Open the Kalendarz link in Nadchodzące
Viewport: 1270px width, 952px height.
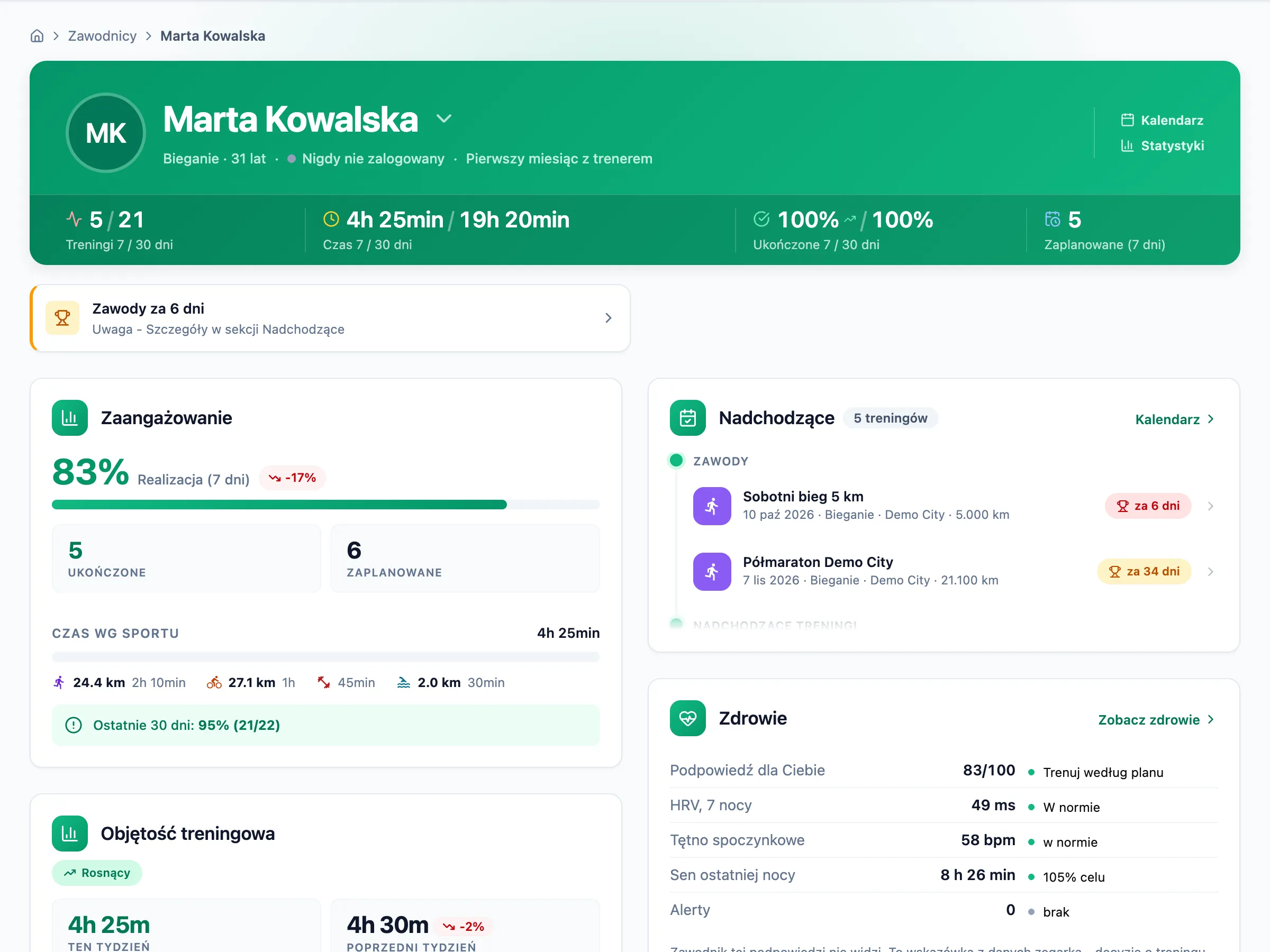(x=1175, y=419)
